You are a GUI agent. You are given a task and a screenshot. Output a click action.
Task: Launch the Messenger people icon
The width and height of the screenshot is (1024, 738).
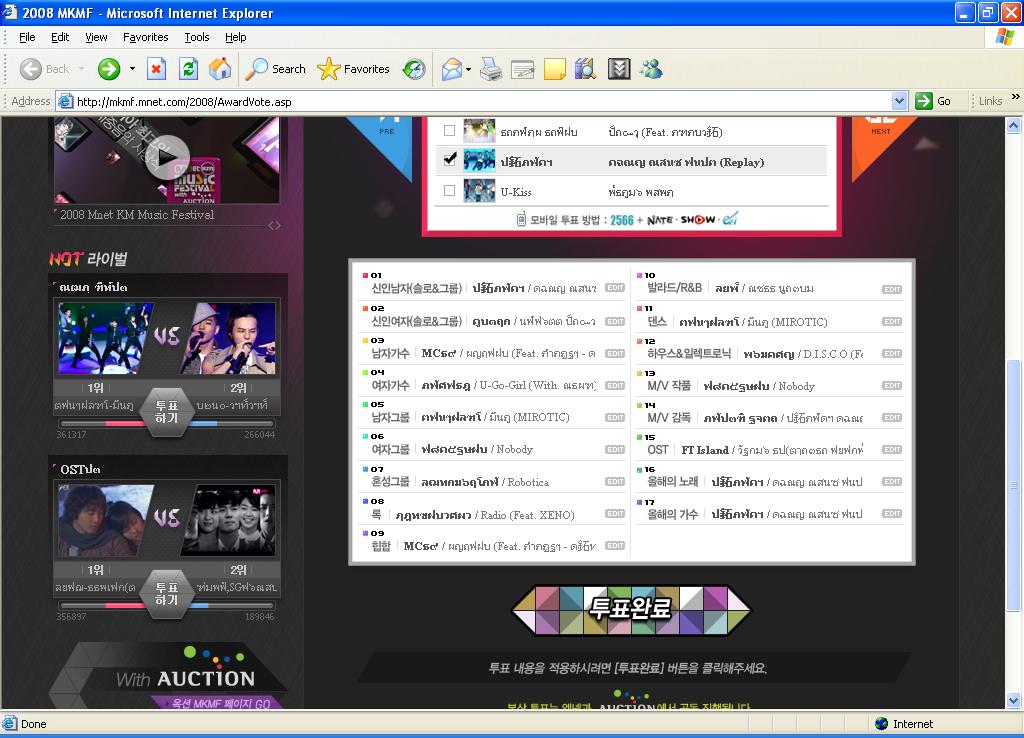tap(651, 69)
